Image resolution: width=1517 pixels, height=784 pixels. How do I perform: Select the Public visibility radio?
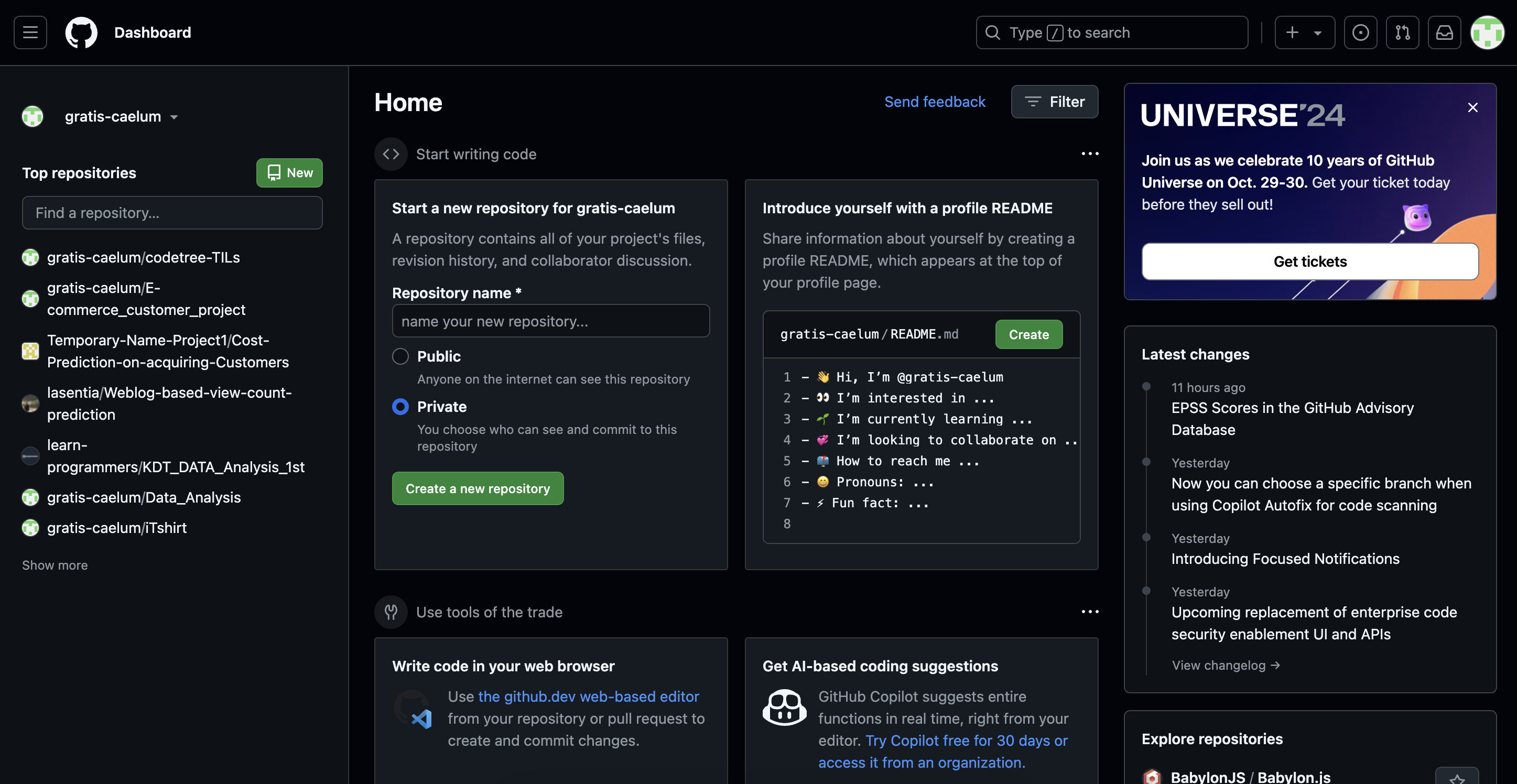point(400,356)
